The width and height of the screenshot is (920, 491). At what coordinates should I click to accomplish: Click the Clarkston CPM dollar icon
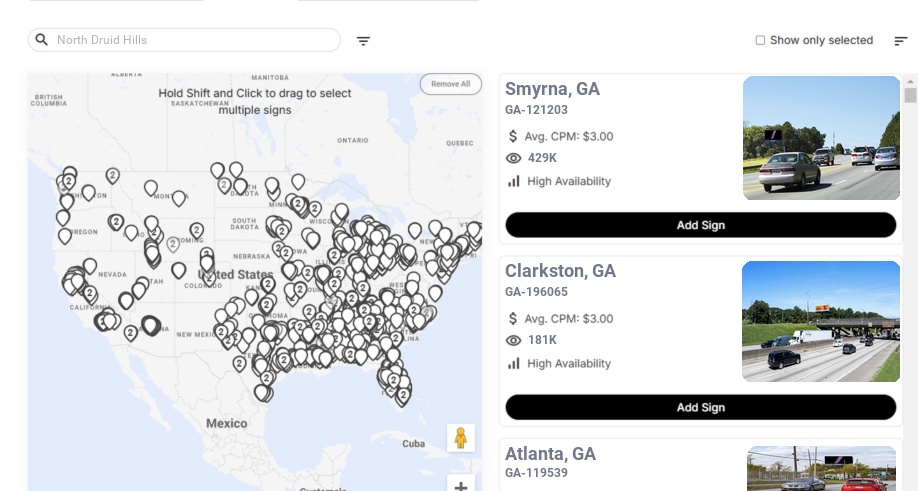514,319
